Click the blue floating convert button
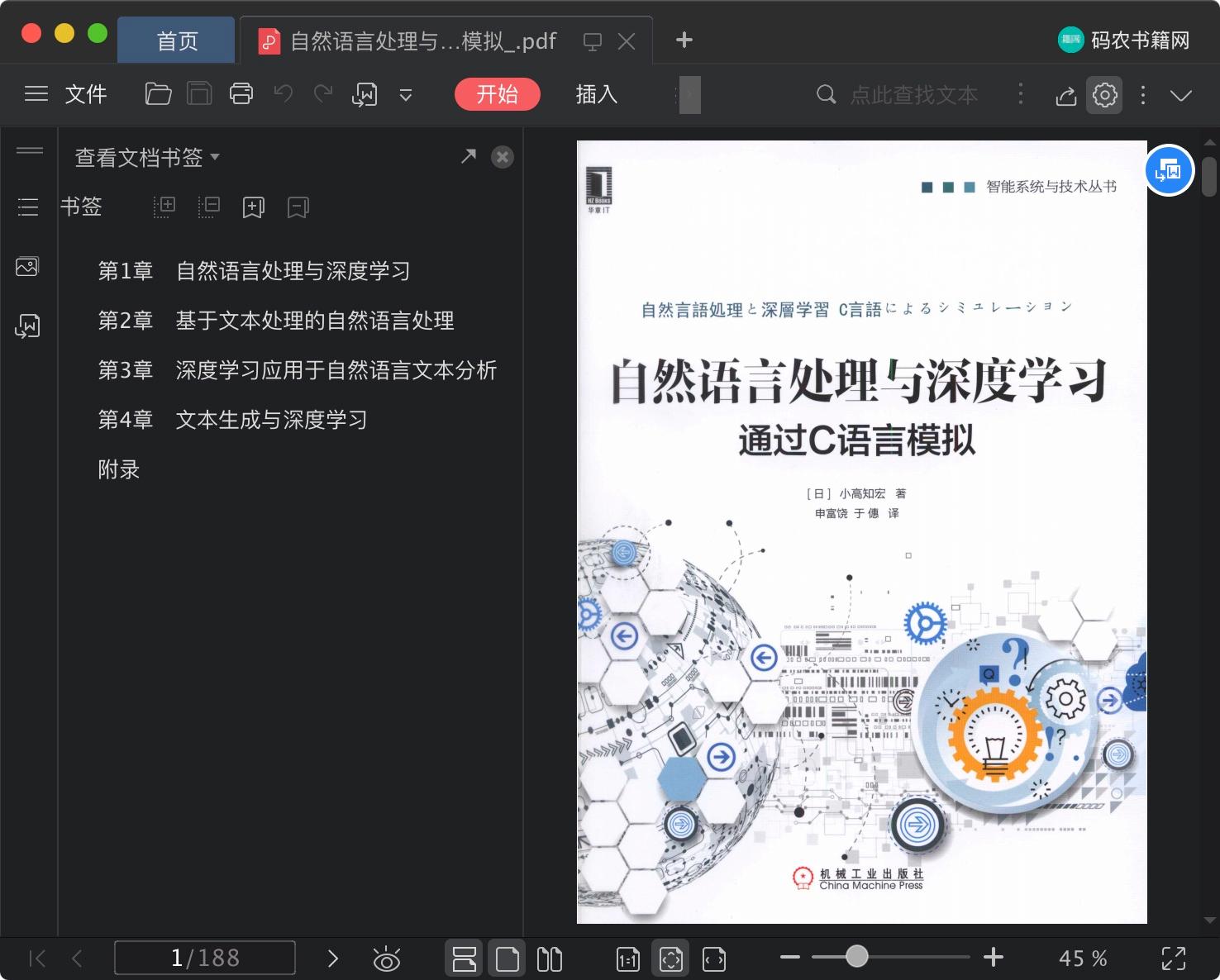 pyautogui.click(x=1170, y=170)
